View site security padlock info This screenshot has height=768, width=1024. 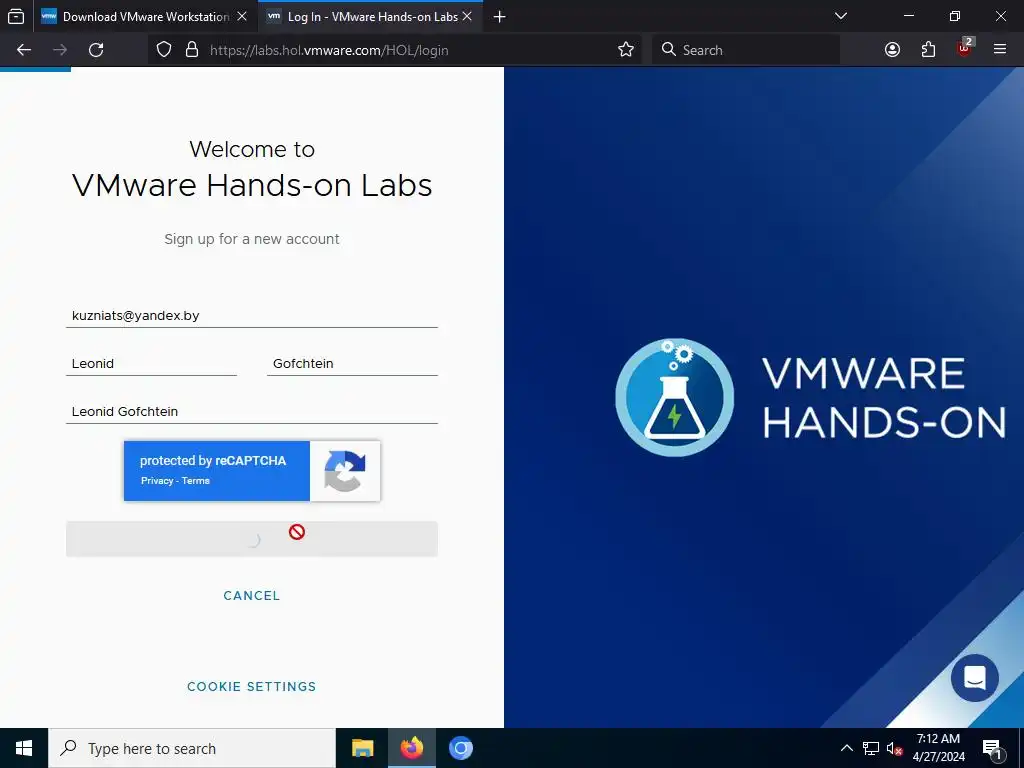point(191,50)
